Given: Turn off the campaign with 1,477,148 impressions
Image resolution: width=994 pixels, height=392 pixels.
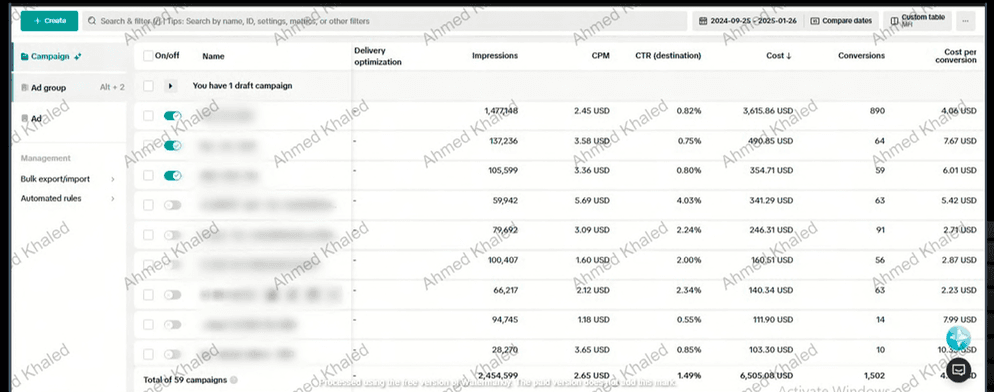Looking at the screenshot, I should [172, 115].
